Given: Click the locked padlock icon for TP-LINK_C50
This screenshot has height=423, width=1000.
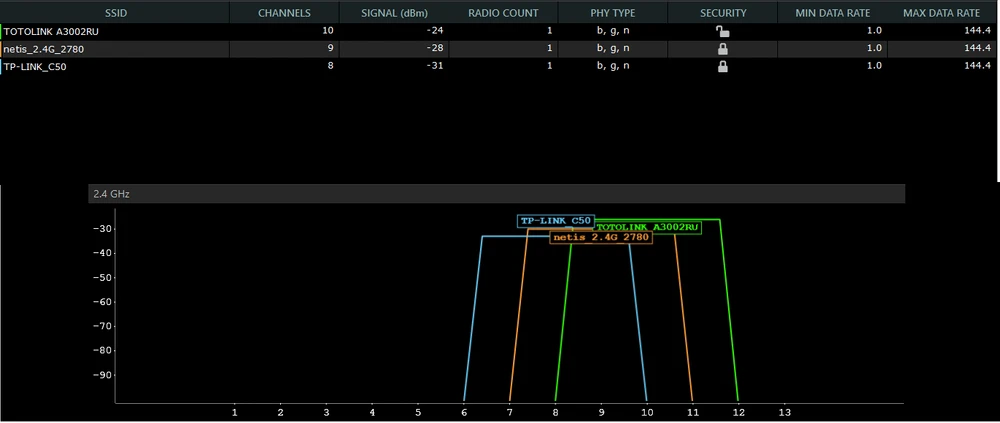Looking at the screenshot, I should [722, 67].
